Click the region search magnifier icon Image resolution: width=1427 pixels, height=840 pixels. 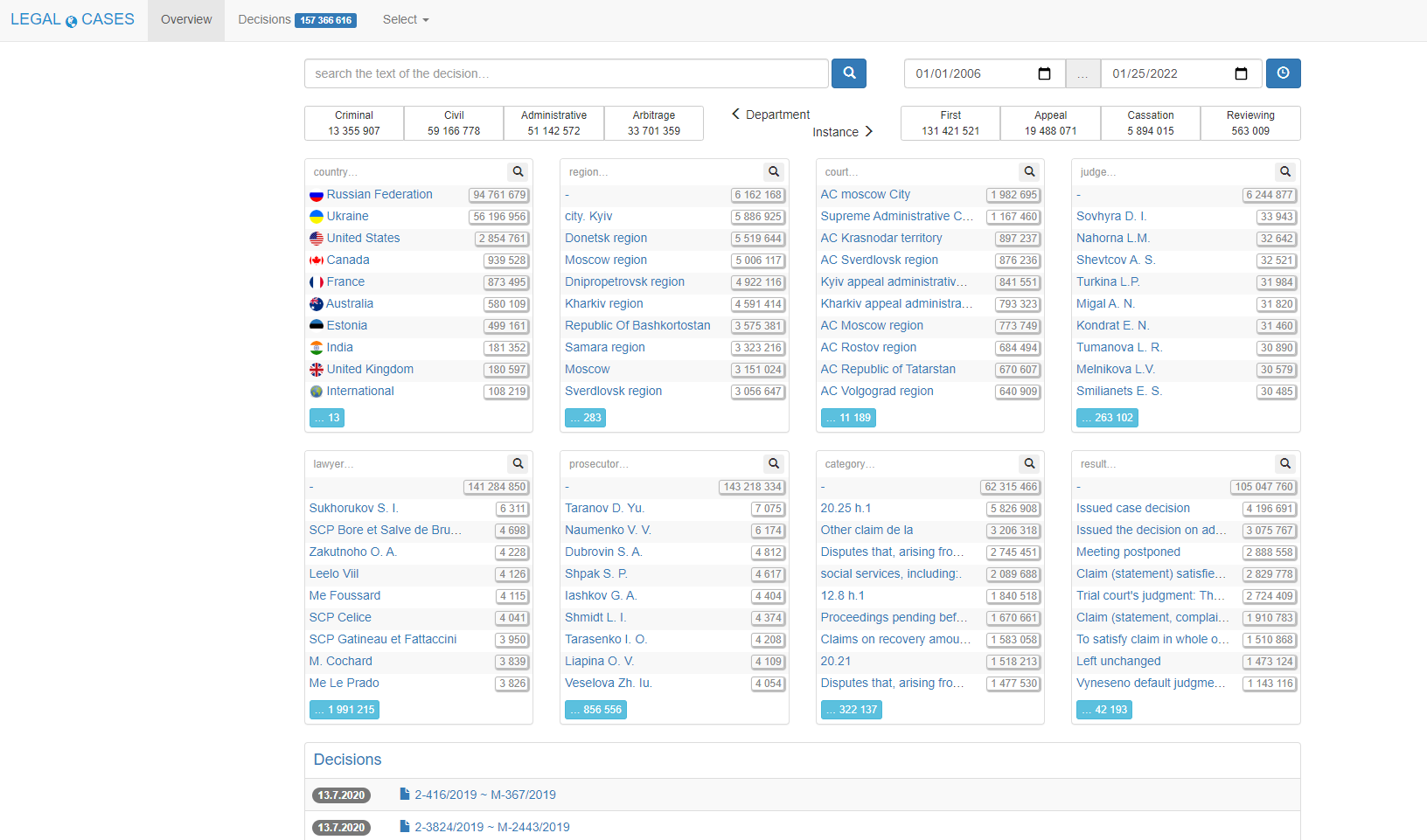774,172
